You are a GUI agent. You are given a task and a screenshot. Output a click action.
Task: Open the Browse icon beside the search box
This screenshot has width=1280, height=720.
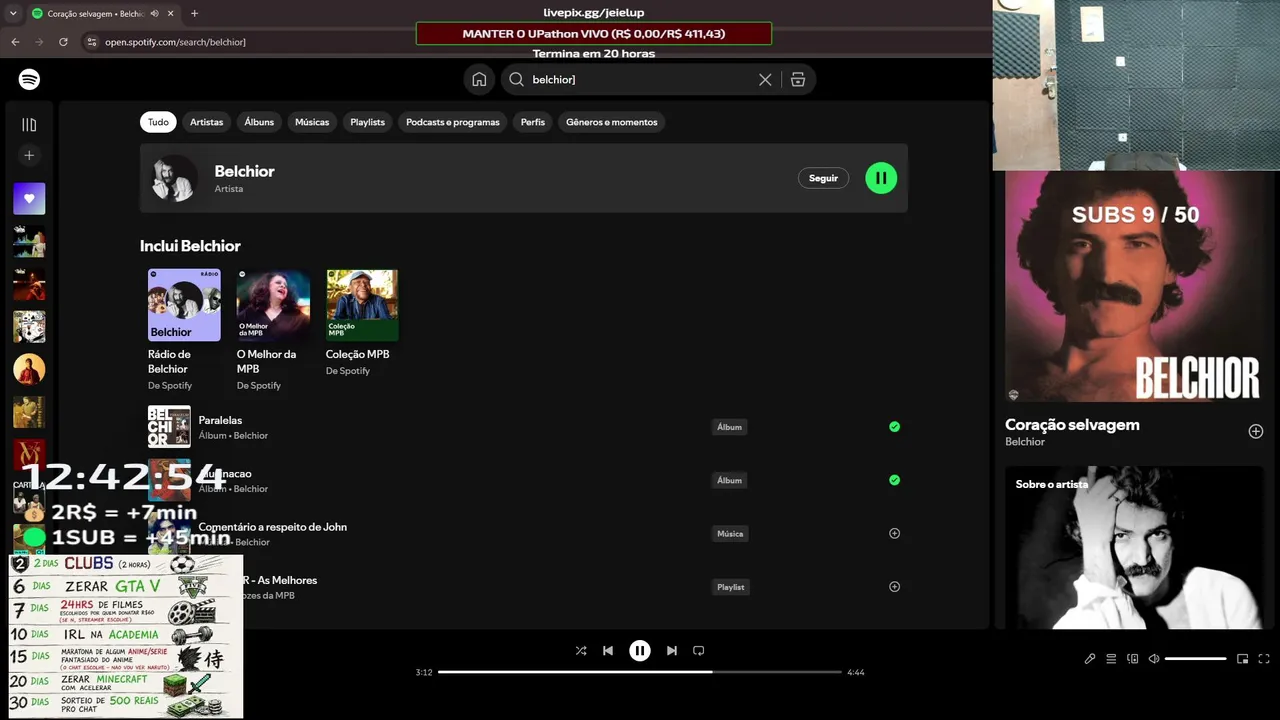(x=798, y=79)
